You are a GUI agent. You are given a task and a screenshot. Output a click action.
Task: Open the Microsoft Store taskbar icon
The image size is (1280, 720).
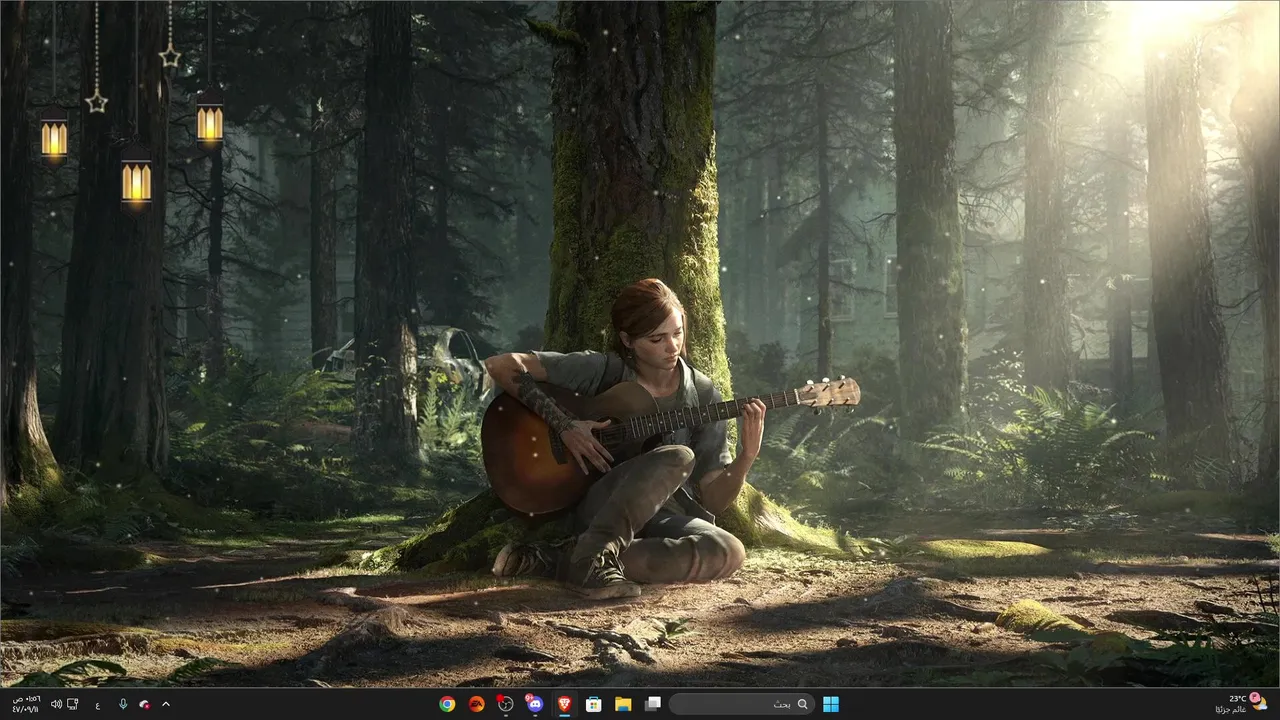[x=593, y=704]
